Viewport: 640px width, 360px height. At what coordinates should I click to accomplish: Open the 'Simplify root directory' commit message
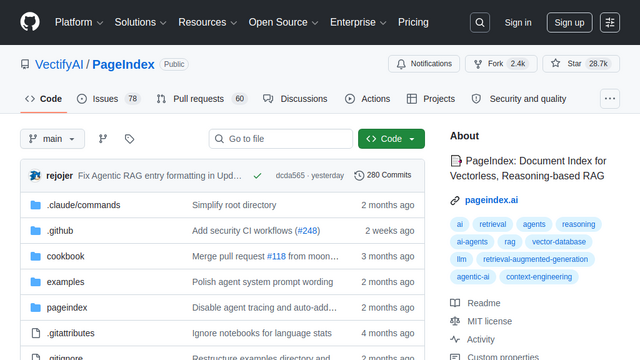[x=234, y=205]
